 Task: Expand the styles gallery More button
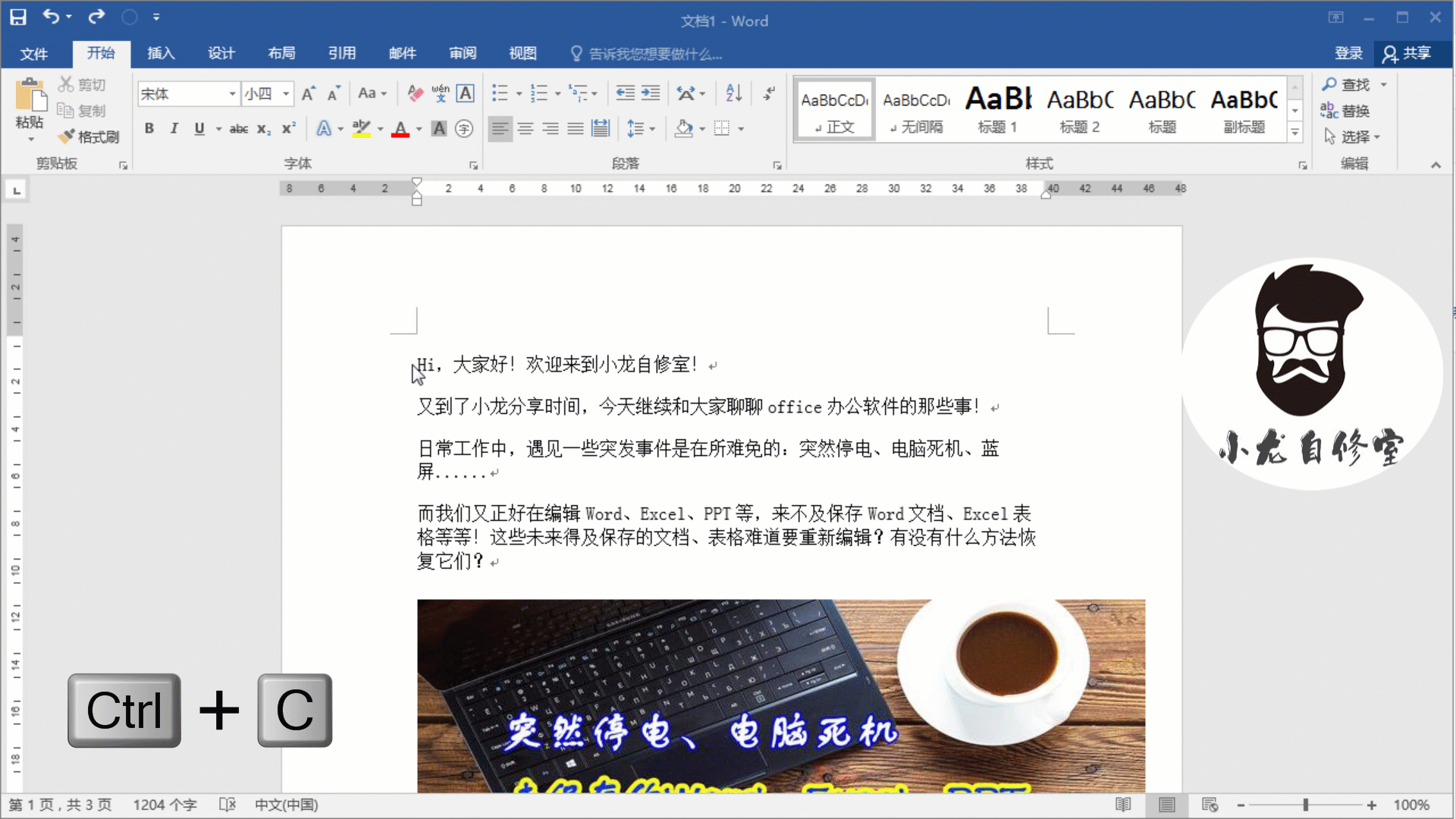(1295, 132)
